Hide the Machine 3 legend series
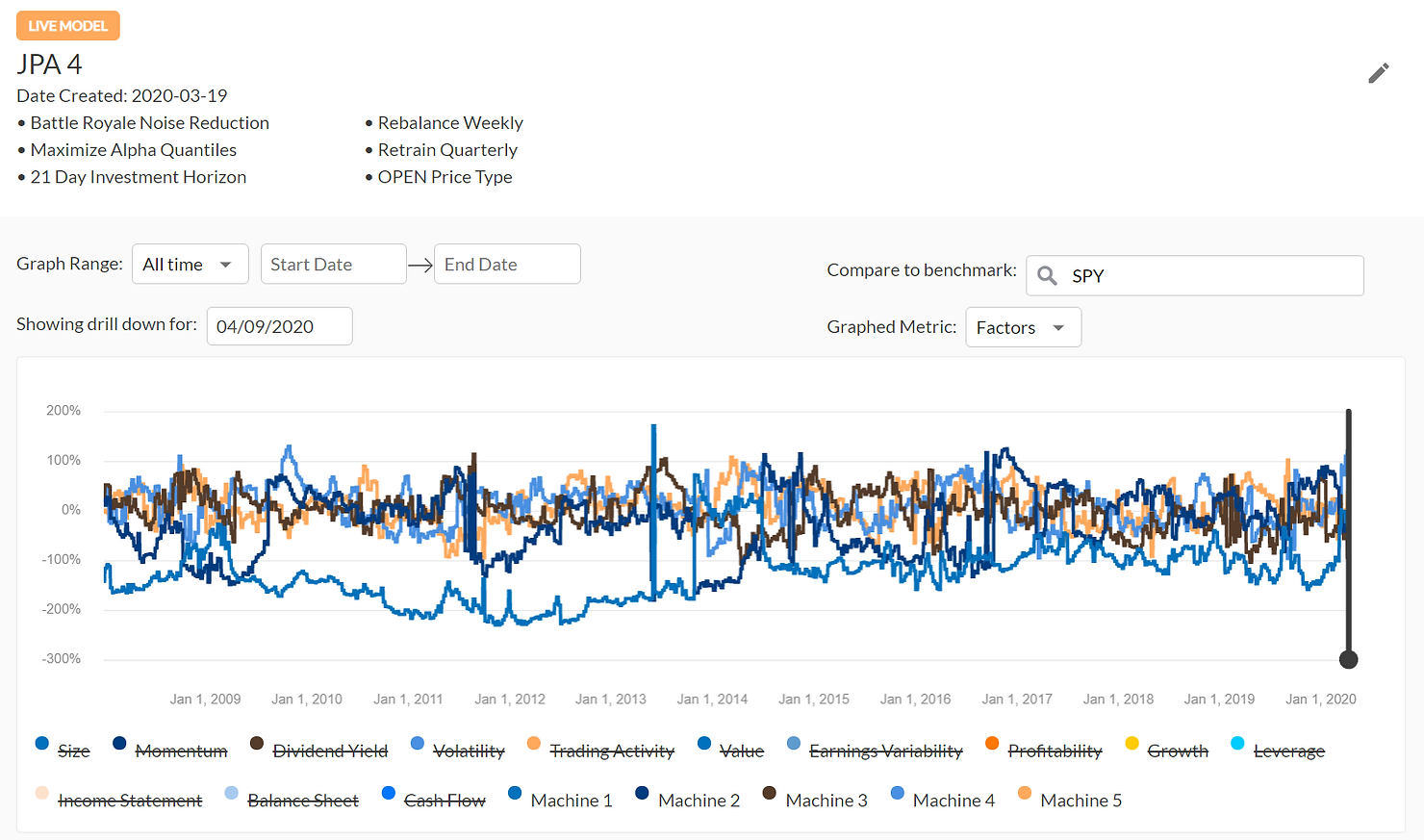The image size is (1424, 840). pyautogui.click(x=815, y=800)
